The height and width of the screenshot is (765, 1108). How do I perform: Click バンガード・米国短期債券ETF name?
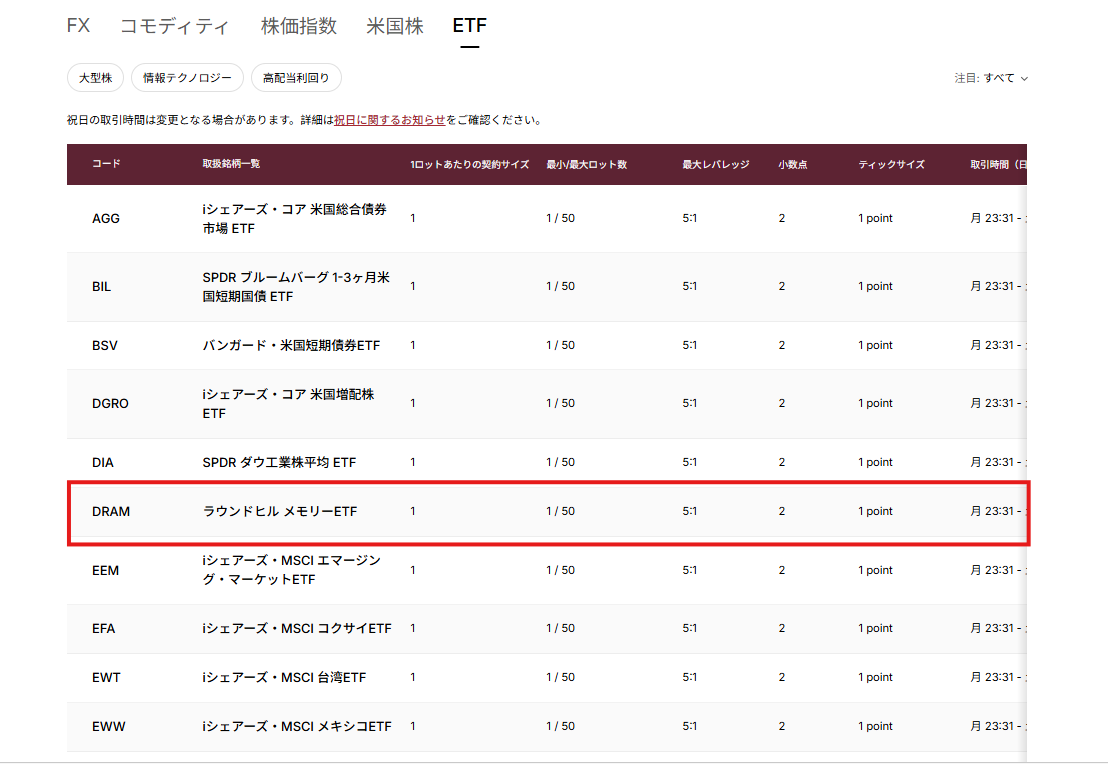(291, 345)
